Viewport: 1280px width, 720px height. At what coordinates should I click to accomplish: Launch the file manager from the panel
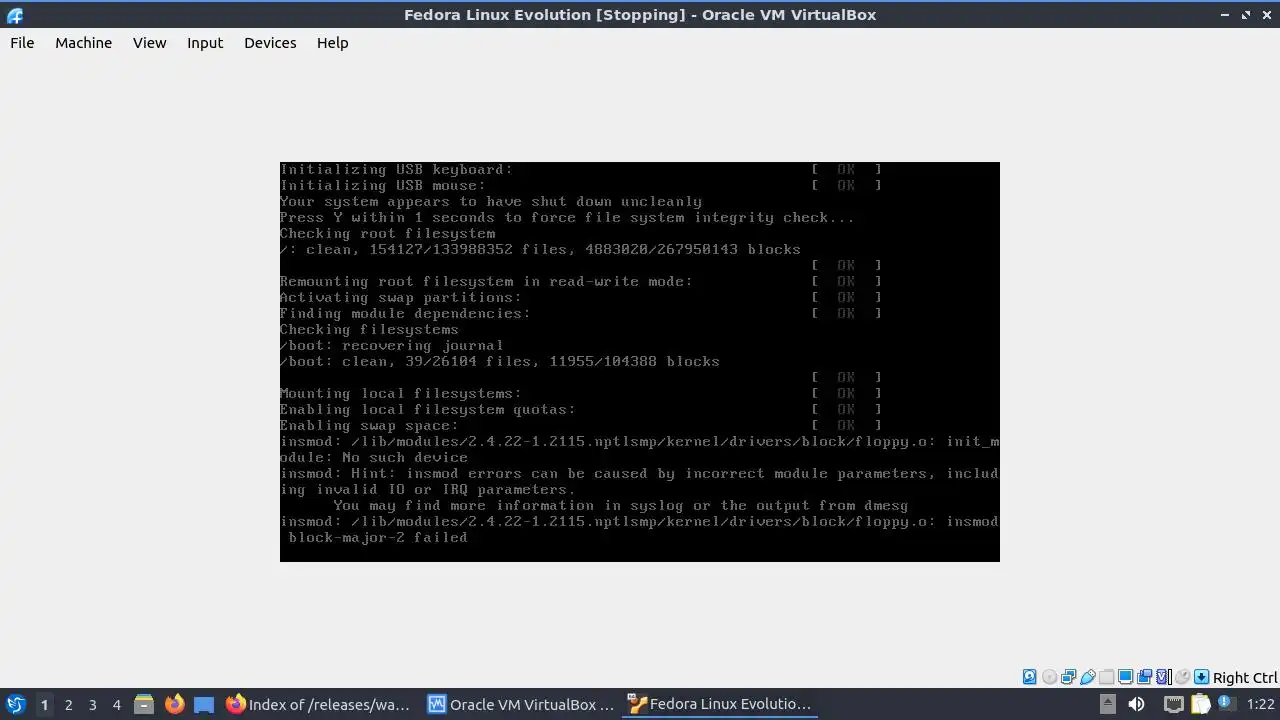144,704
